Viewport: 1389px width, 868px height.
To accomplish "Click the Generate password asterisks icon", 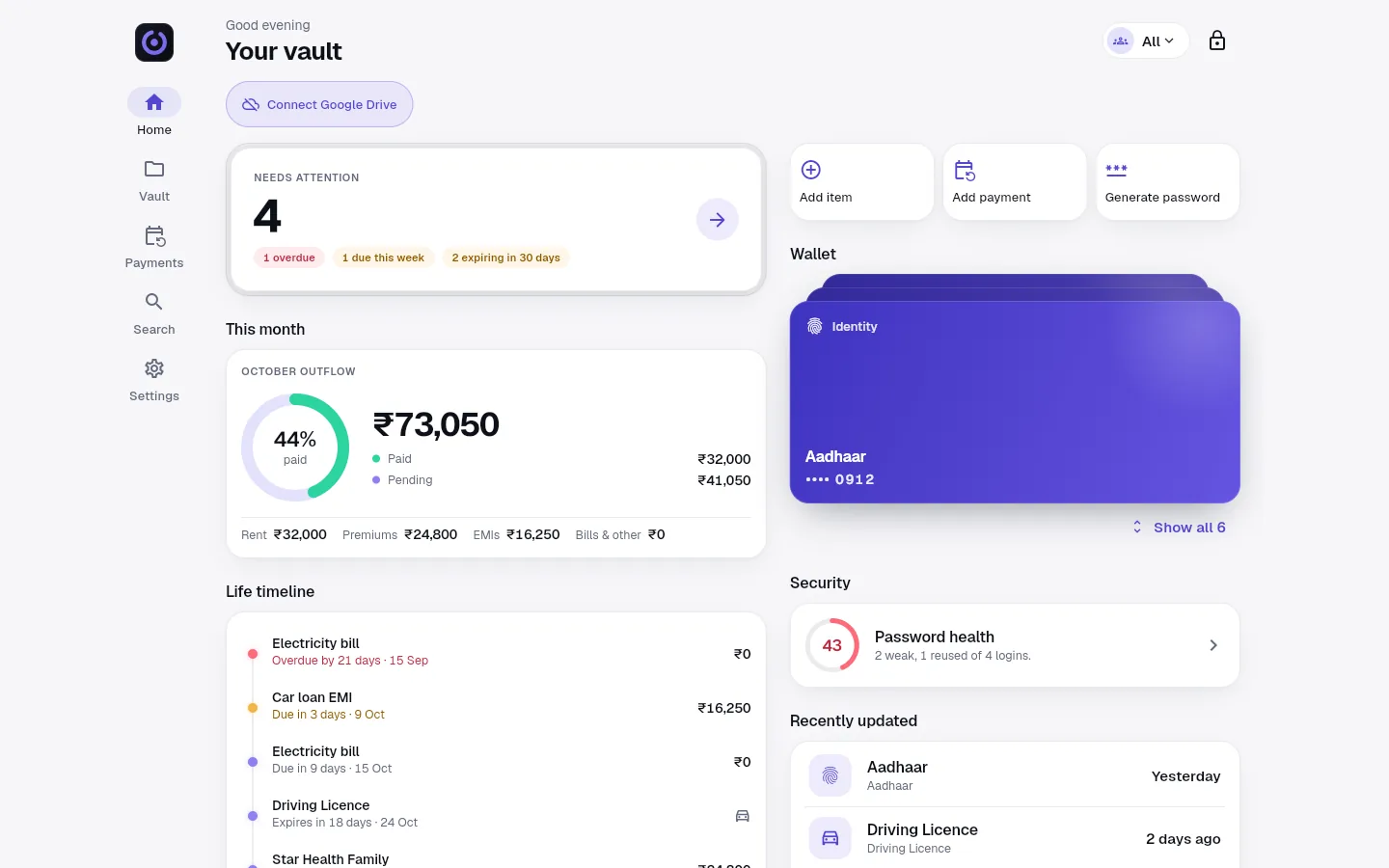I will (1116, 170).
